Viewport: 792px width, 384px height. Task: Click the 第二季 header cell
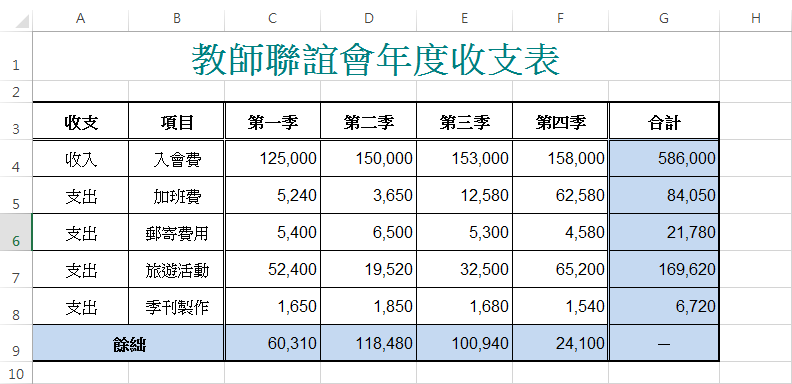point(369,121)
